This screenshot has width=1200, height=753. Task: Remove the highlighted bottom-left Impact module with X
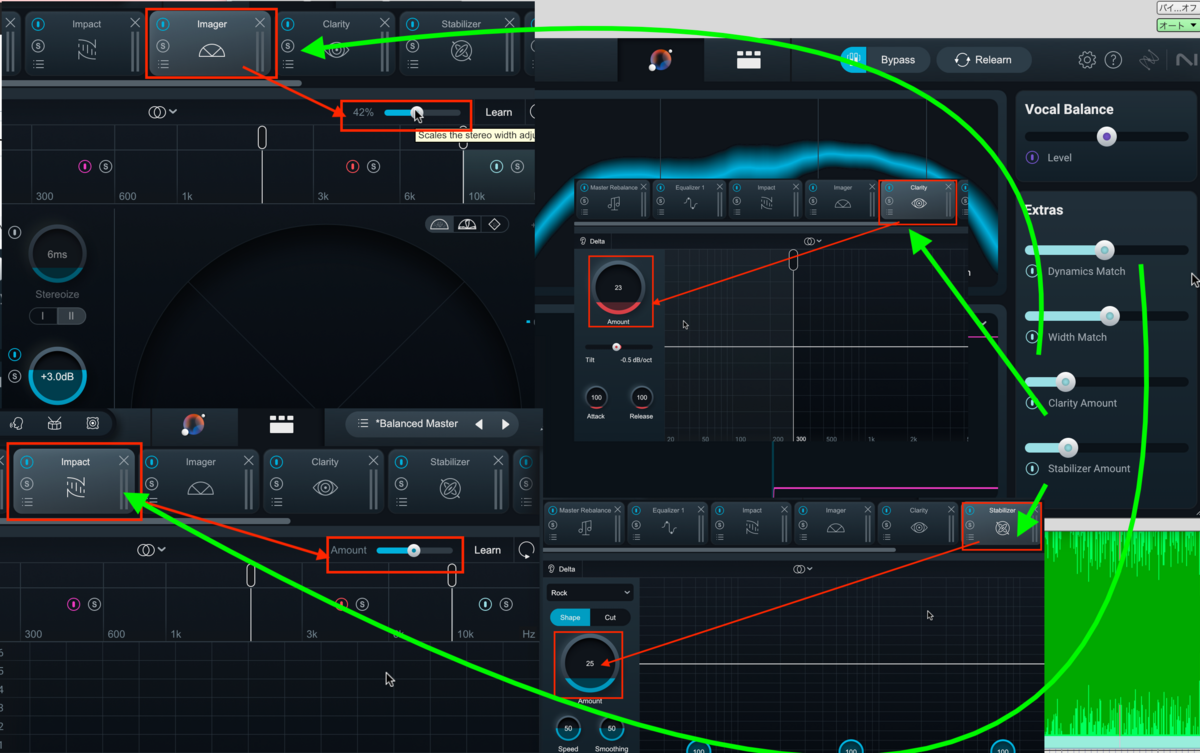tap(124, 461)
